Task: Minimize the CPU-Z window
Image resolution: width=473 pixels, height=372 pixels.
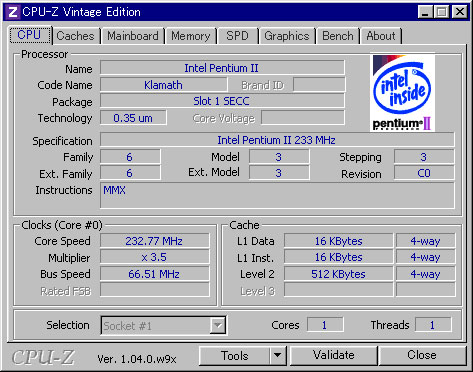Action: click(x=425, y=12)
